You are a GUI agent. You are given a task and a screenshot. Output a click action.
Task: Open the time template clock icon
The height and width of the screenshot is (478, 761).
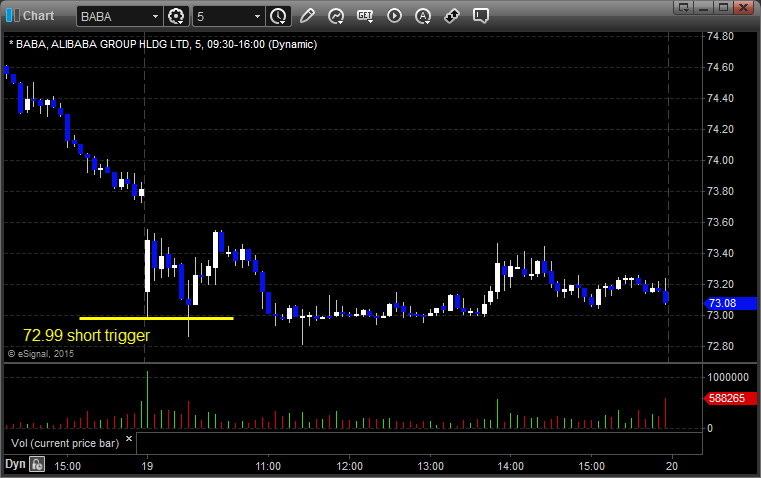tap(278, 16)
